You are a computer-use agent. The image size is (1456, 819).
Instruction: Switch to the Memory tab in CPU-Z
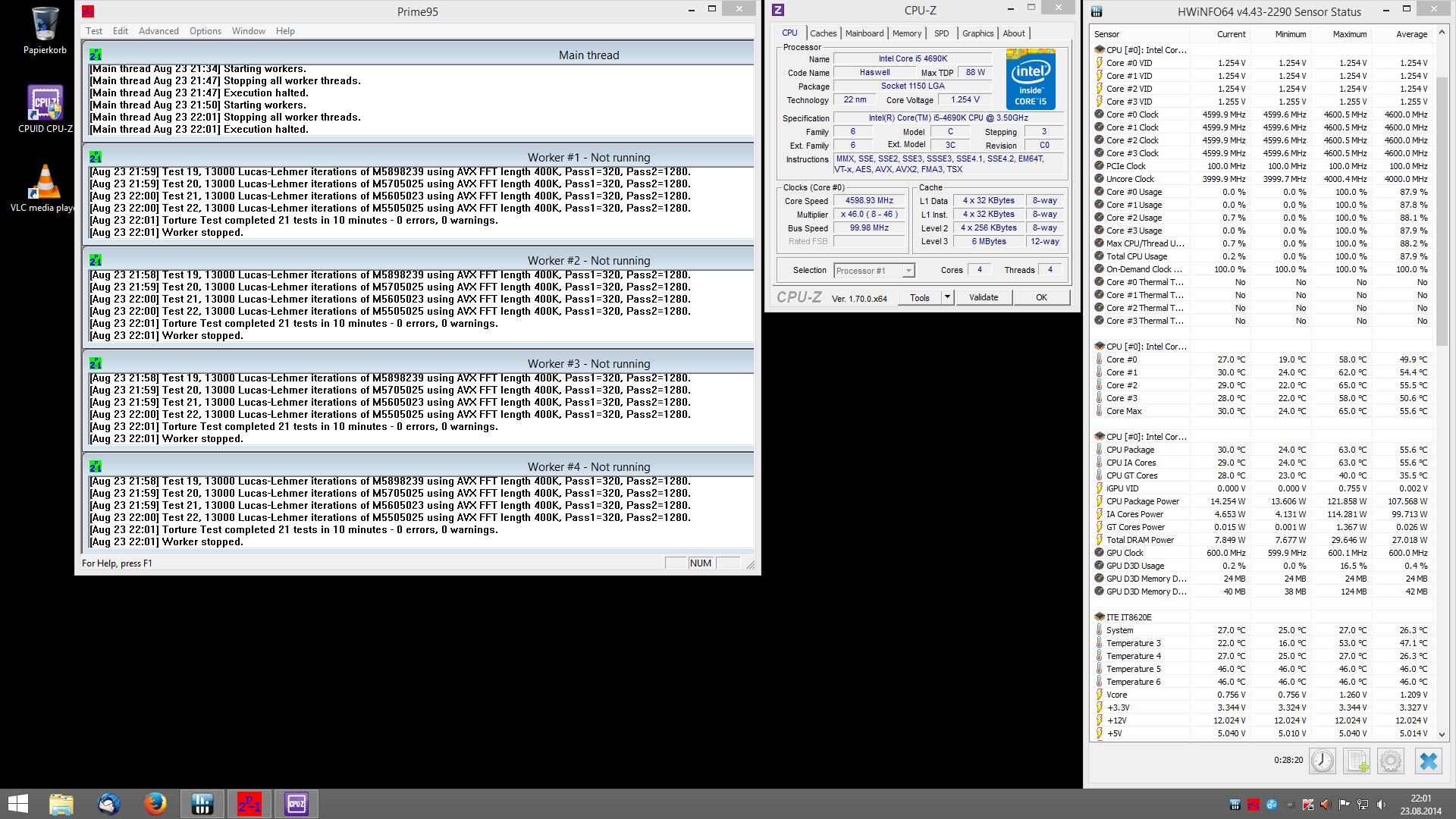click(x=906, y=33)
